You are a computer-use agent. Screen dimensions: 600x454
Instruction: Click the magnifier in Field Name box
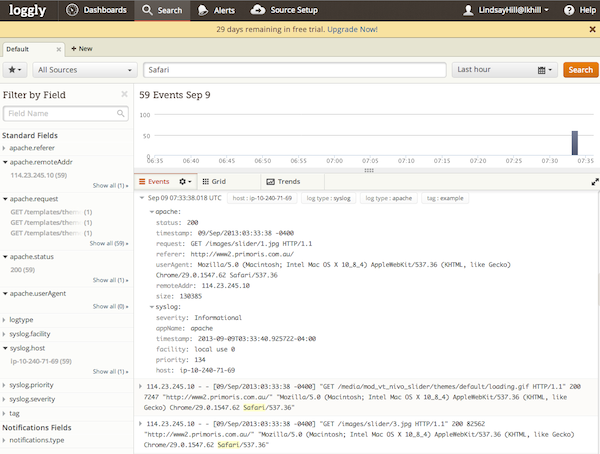coord(121,113)
